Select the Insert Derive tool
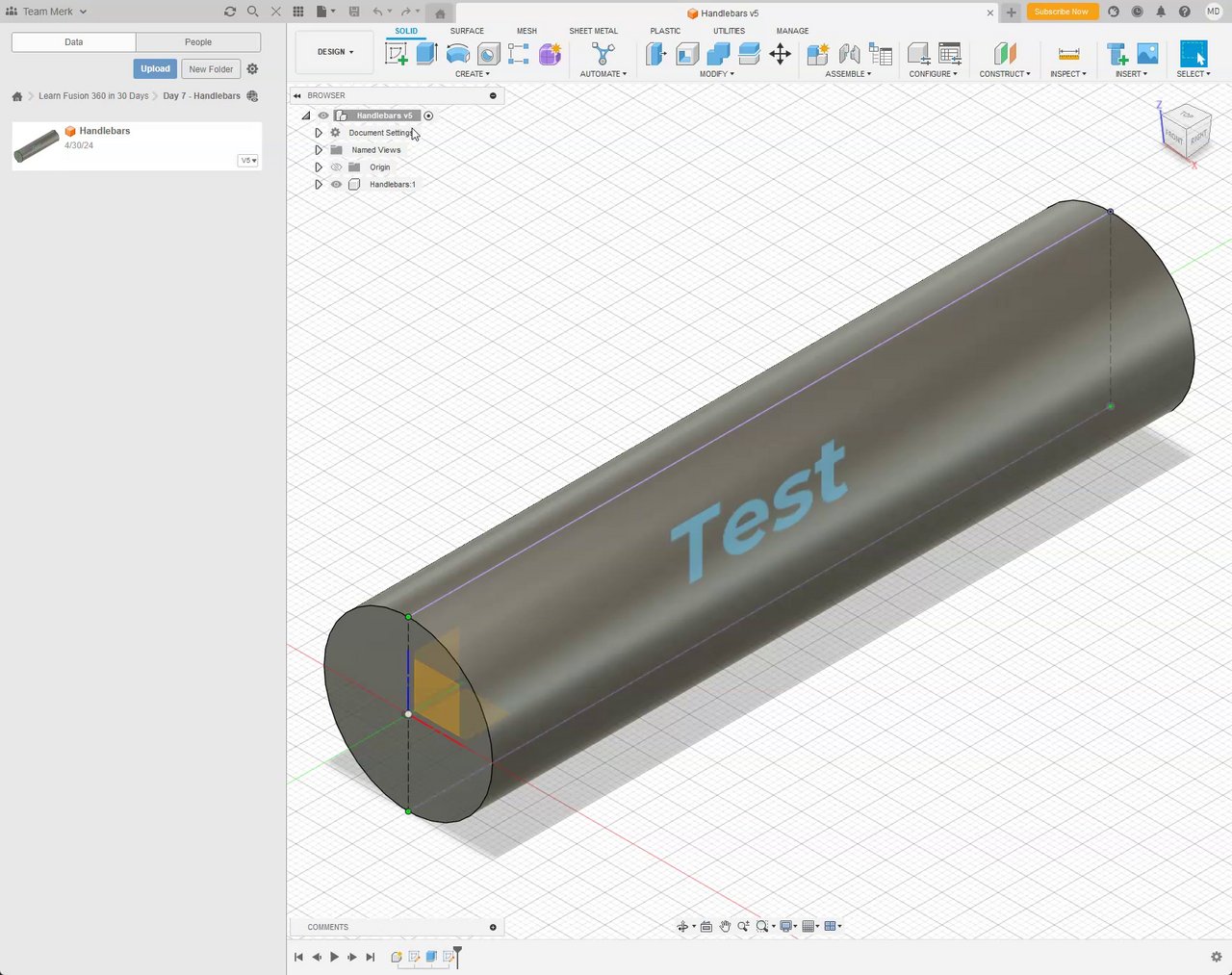Screen dimensions: 1232x975 [1116, 54]
